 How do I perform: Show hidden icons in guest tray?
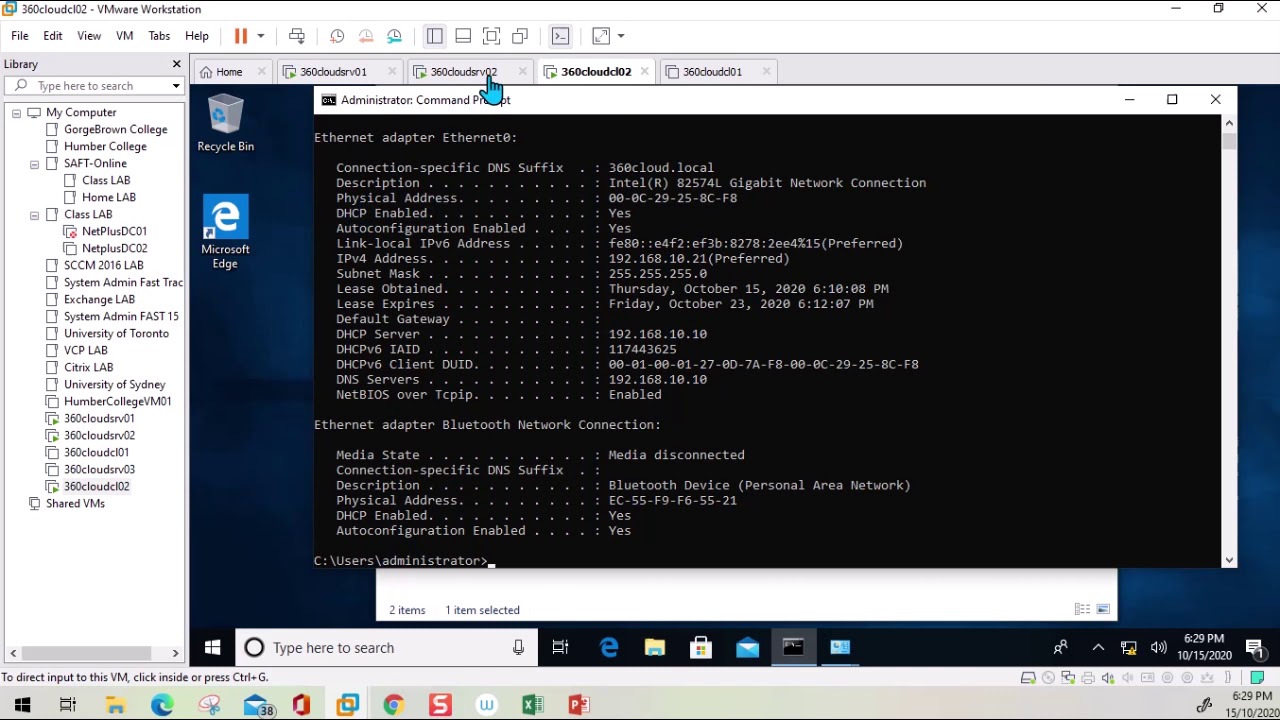click(x=1098, y=648)
